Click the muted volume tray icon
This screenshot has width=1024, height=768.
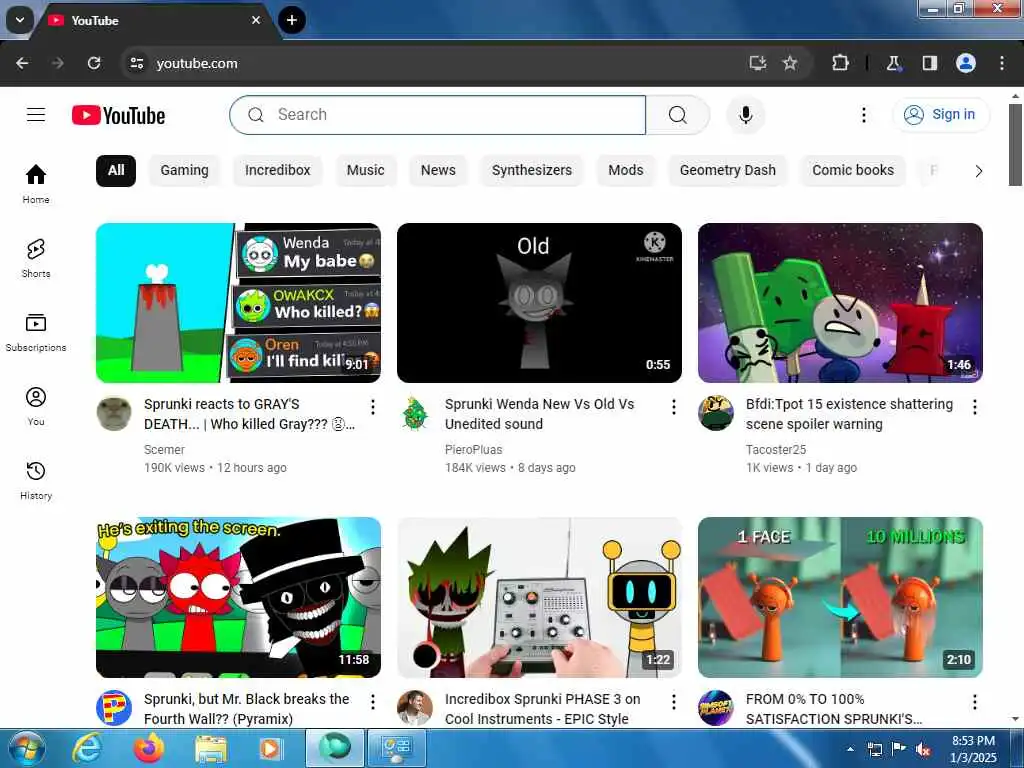[x=923, y=749]
